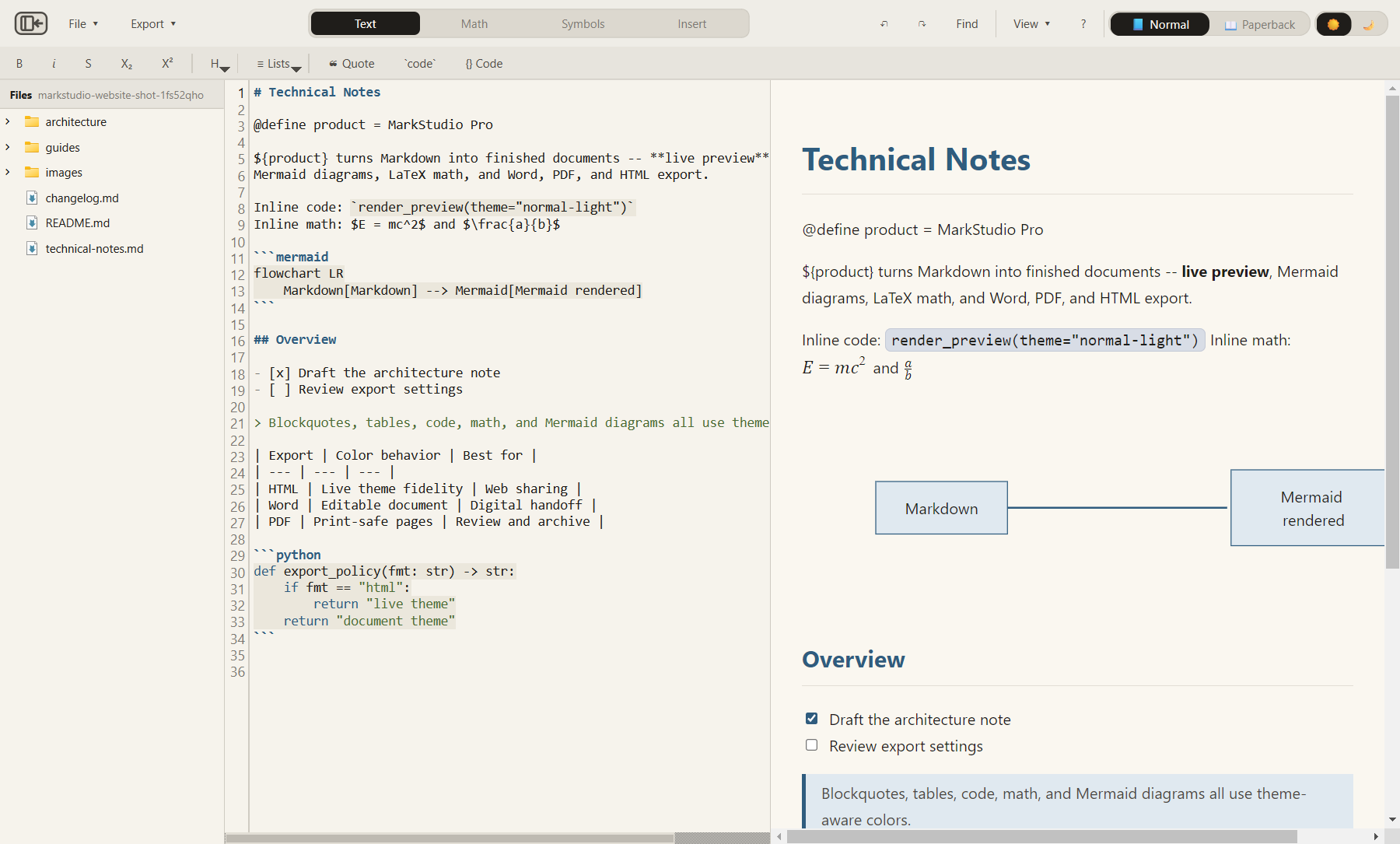
Task: Insert a {} Code block
Action: 484,64
